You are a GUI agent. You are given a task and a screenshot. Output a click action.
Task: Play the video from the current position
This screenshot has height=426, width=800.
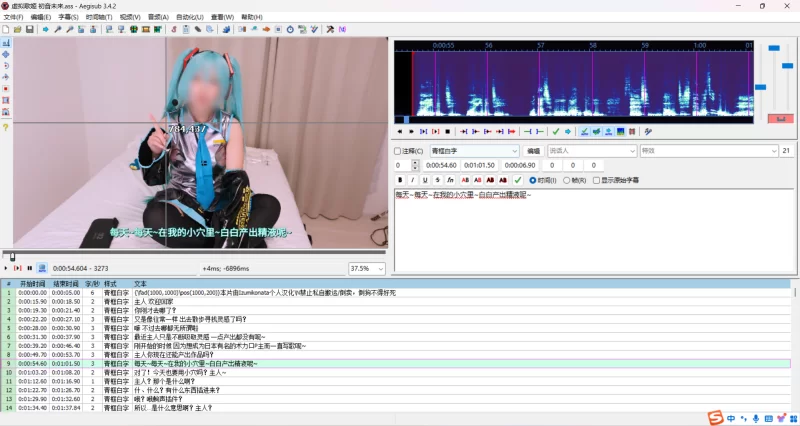click(x=6, y=268)
